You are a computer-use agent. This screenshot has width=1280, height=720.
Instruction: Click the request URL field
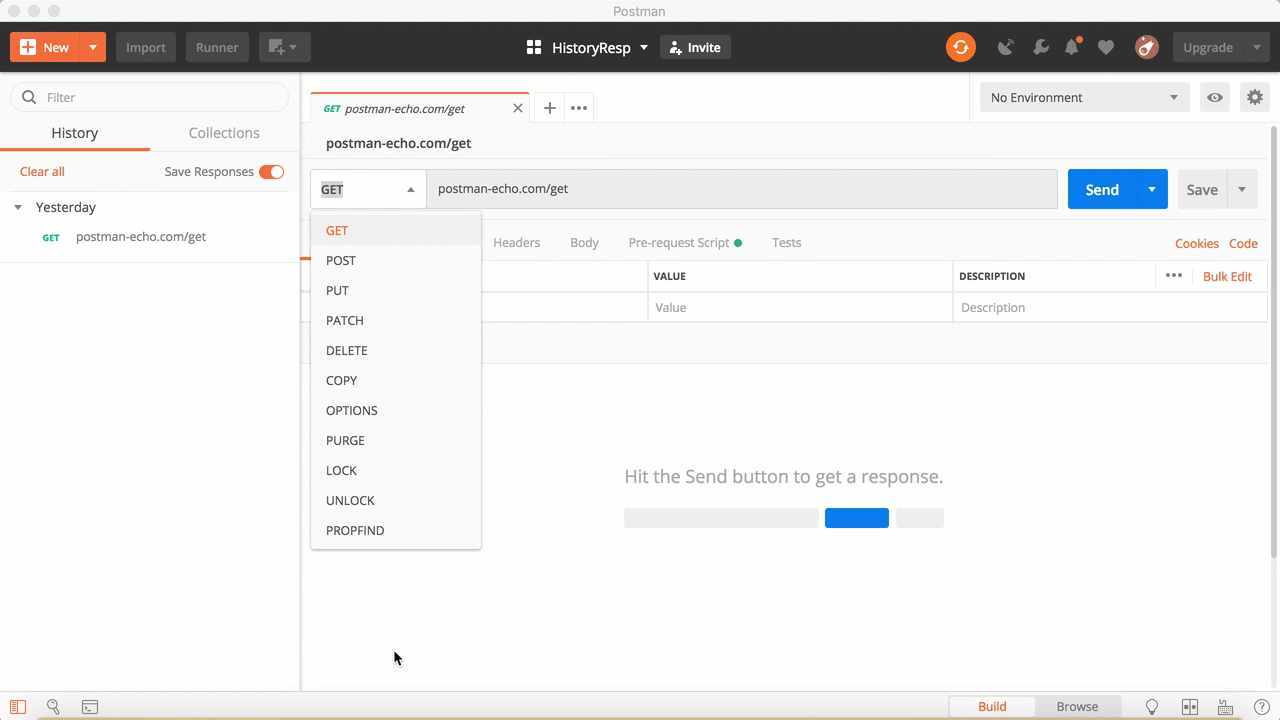[742, 189]
